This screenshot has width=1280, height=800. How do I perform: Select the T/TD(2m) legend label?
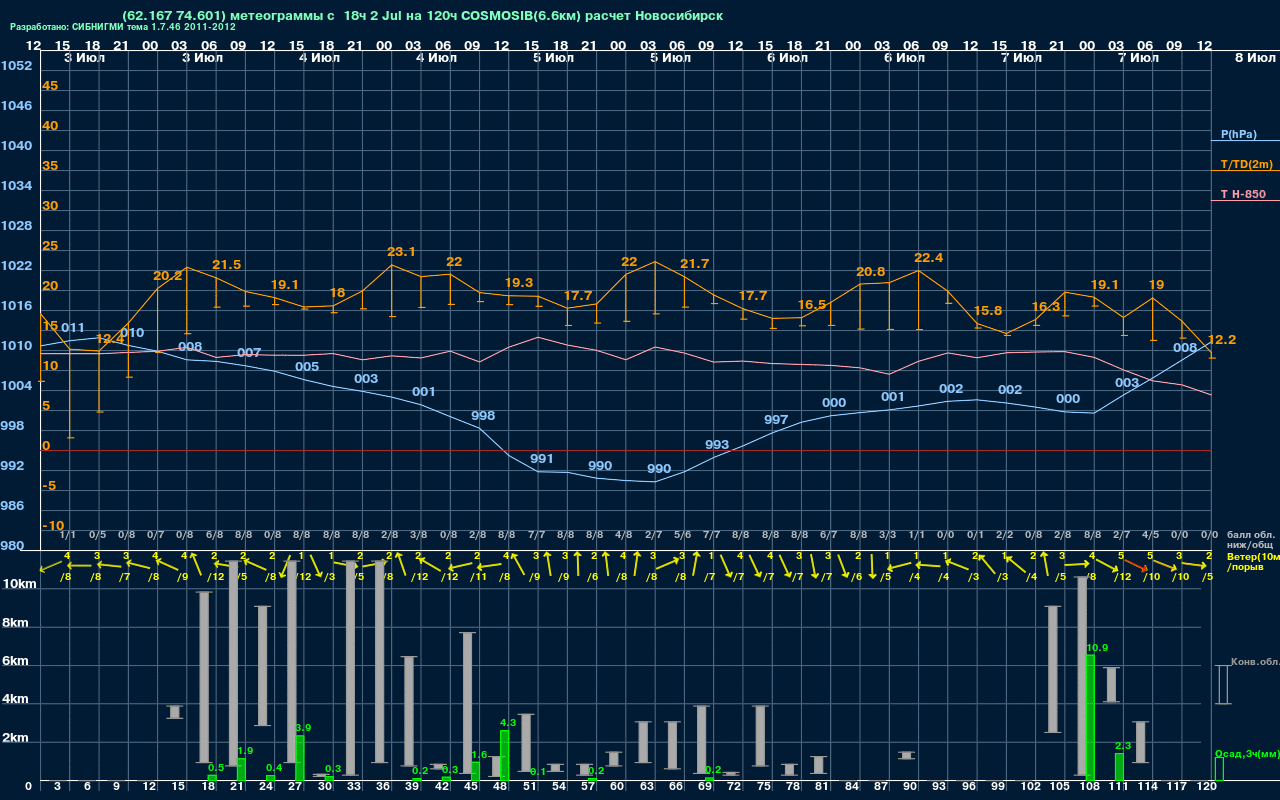tap(1246, 164)
